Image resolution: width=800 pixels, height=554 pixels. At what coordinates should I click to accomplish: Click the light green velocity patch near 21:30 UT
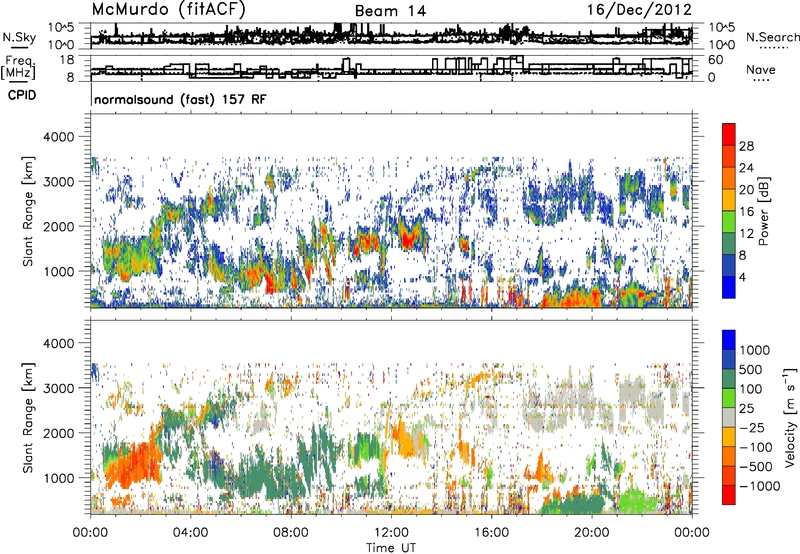(634, 500)
